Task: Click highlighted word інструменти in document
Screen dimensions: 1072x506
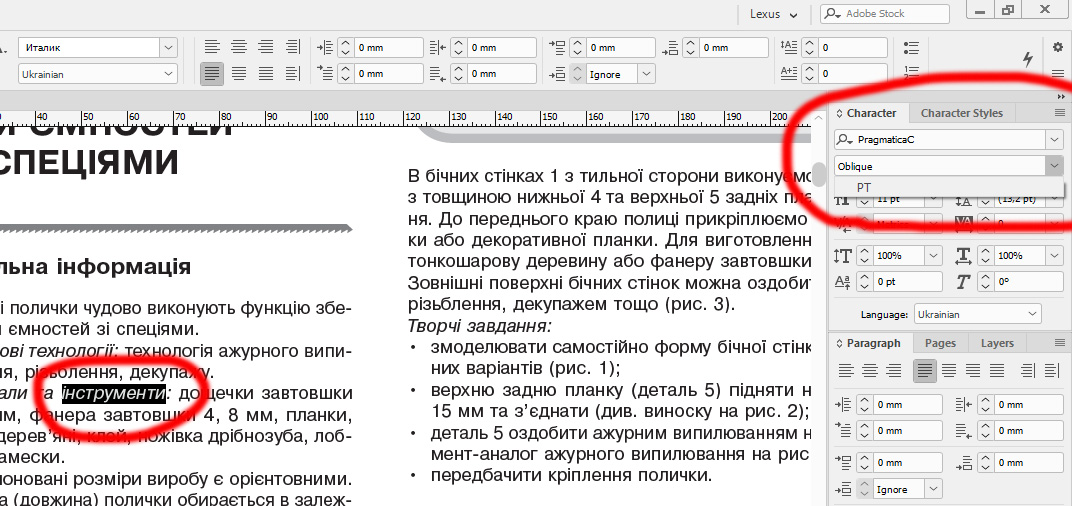Action: [x=113, y=393]
